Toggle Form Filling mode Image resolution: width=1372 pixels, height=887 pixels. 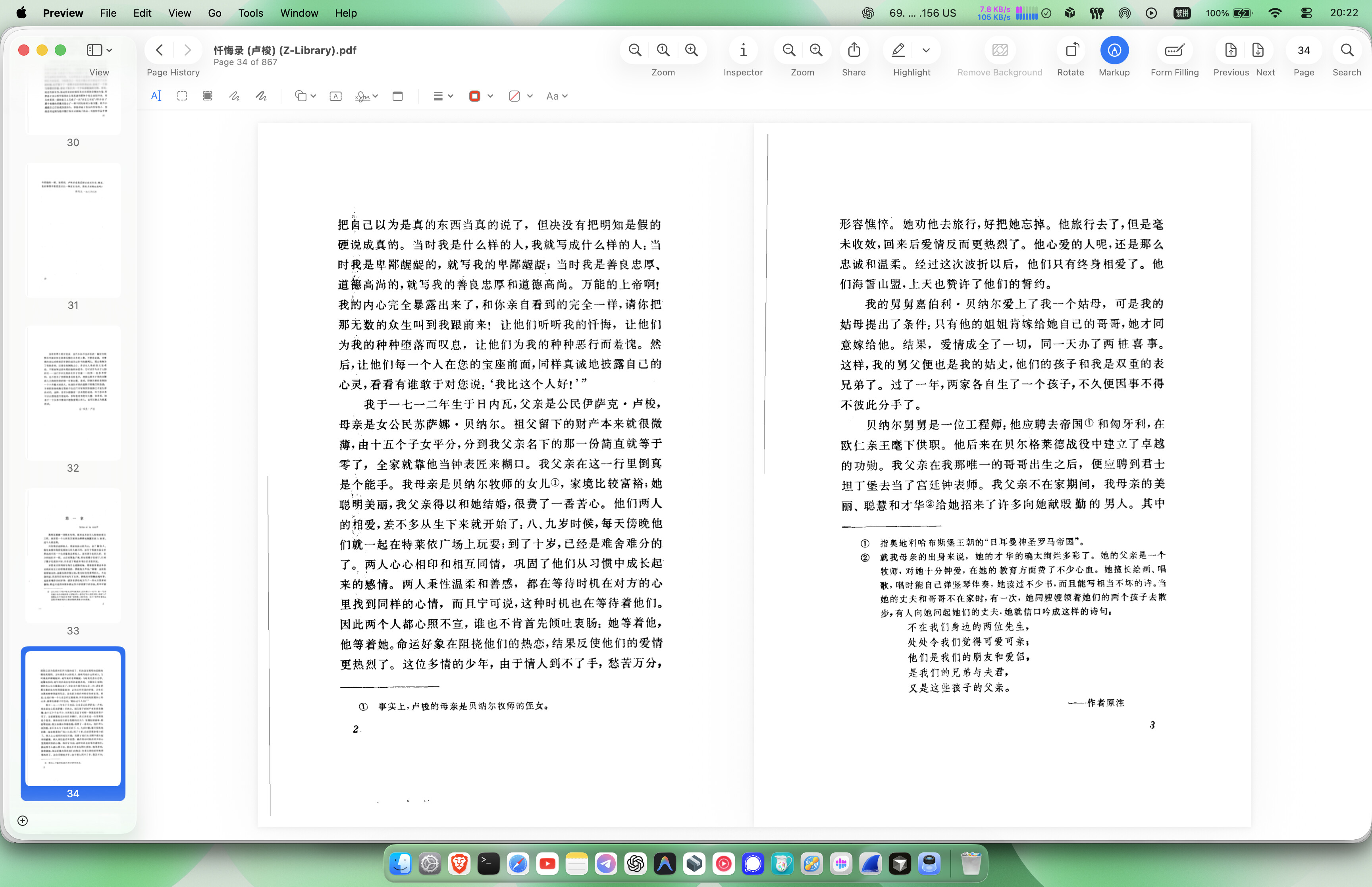coord(1174,50)
